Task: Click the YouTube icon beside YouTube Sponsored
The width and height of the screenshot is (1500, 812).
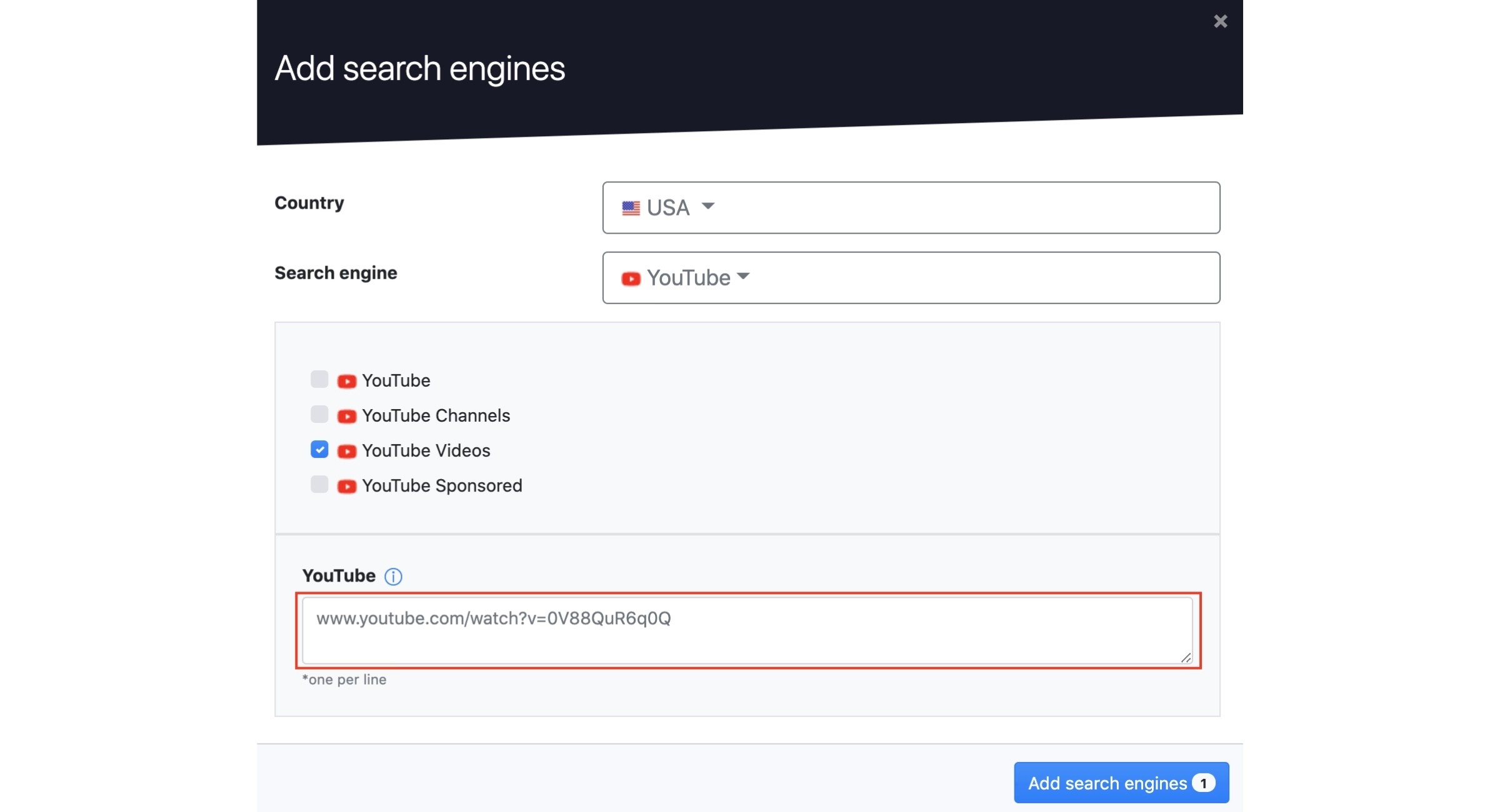Action: [x=347, y=486]
